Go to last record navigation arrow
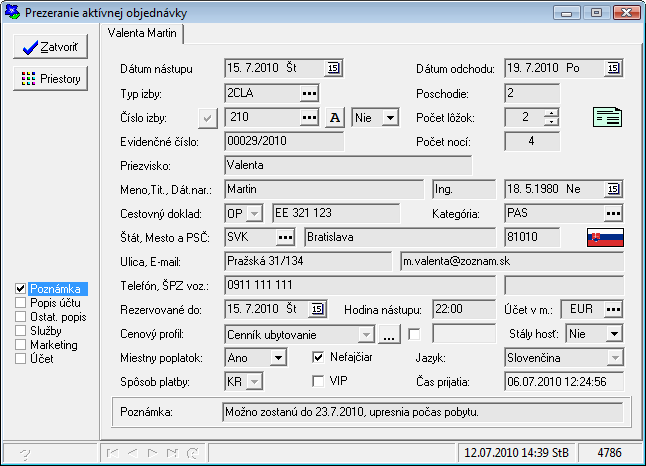The image size is (646, 466). click(172, 453)
